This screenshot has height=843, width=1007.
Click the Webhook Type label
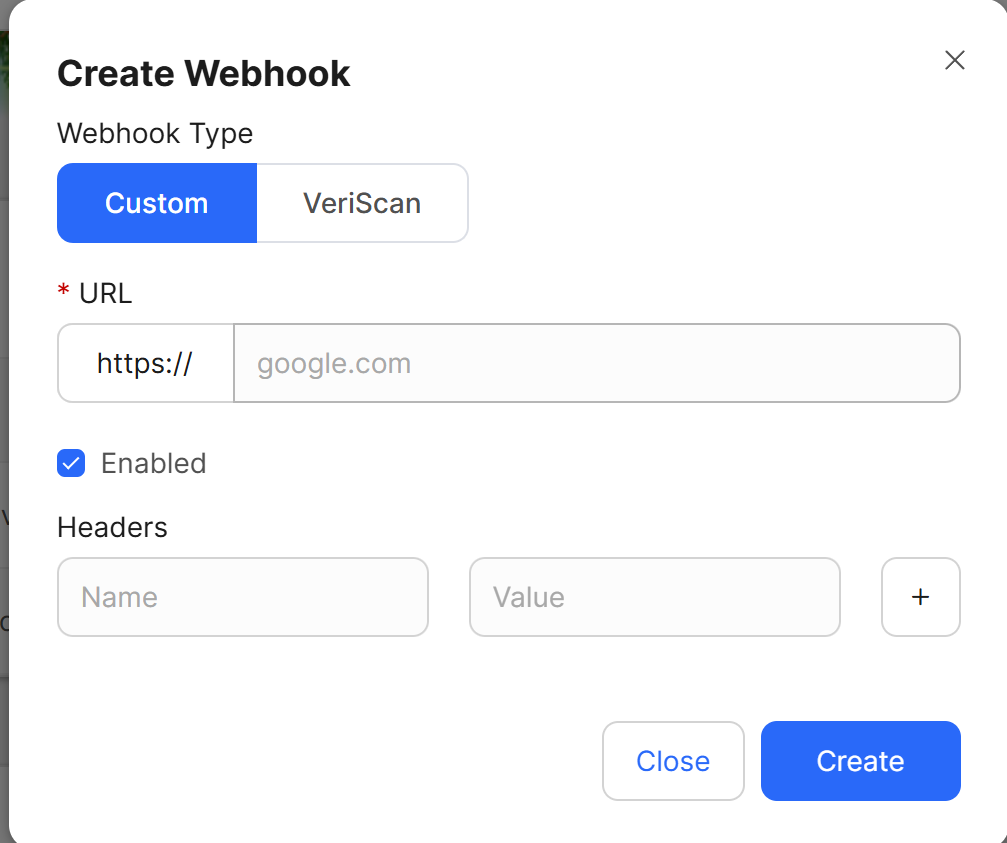(155, 133)
